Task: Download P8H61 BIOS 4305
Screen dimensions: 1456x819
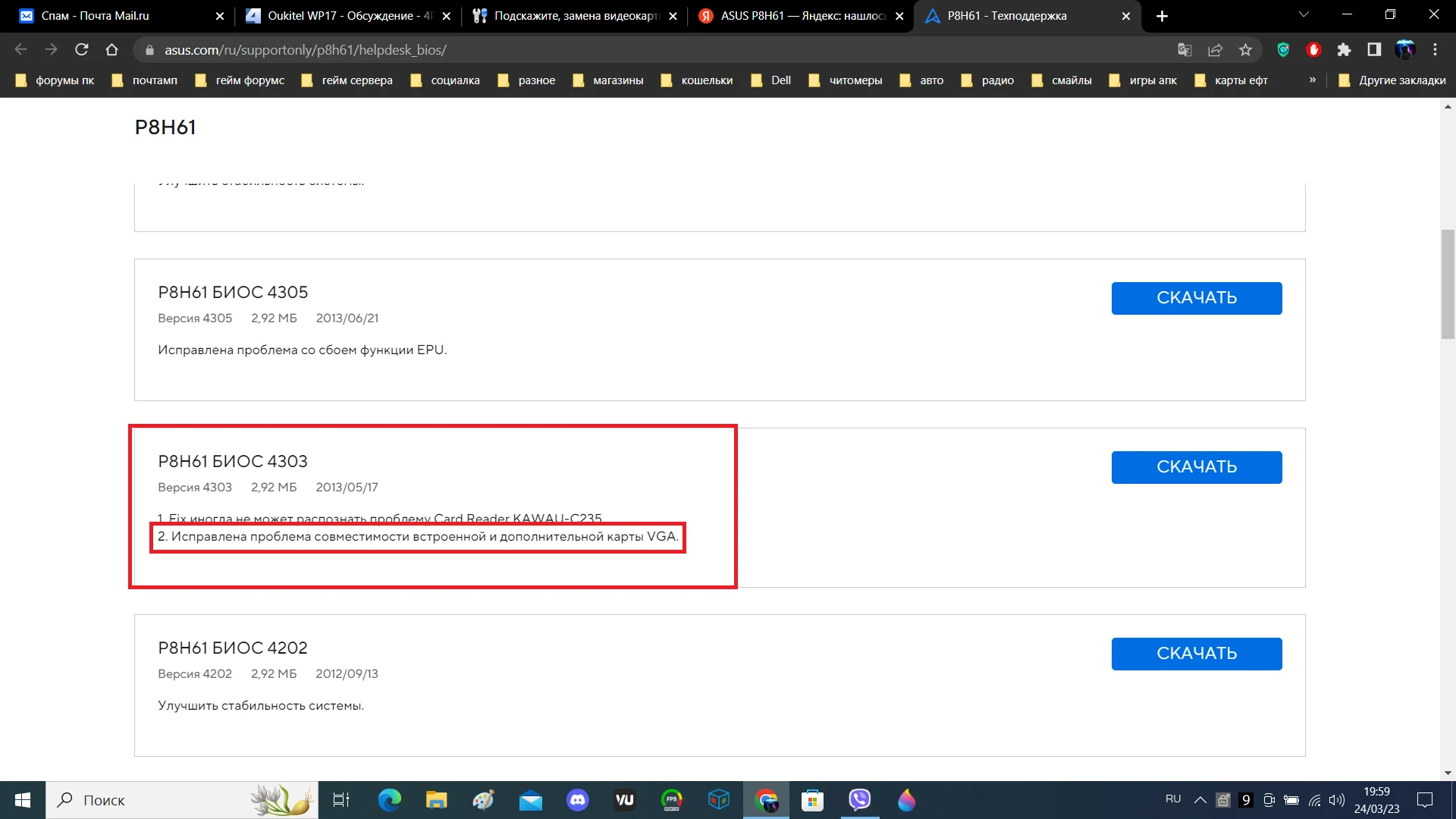Action: click(1196, 298)
